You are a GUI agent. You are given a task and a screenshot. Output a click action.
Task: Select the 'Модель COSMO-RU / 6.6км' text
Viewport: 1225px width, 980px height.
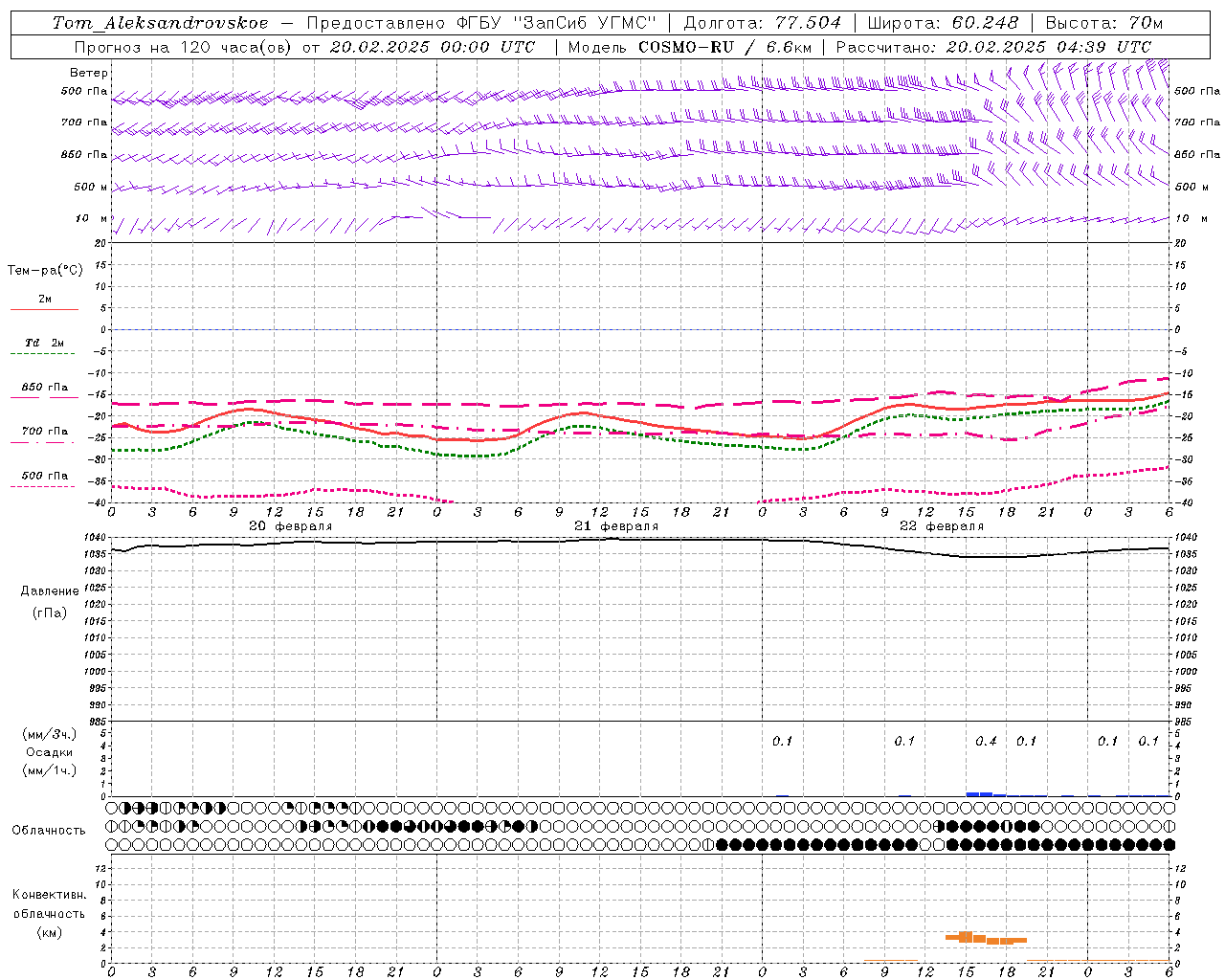[x=690, y=47]
